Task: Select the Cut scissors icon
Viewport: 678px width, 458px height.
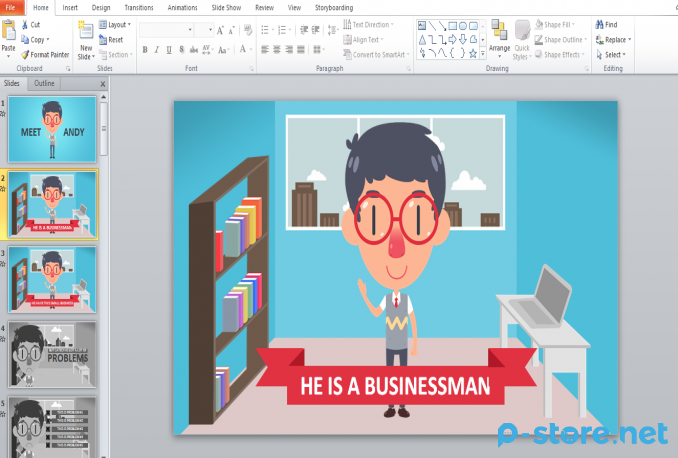Action: pos(25,24)
